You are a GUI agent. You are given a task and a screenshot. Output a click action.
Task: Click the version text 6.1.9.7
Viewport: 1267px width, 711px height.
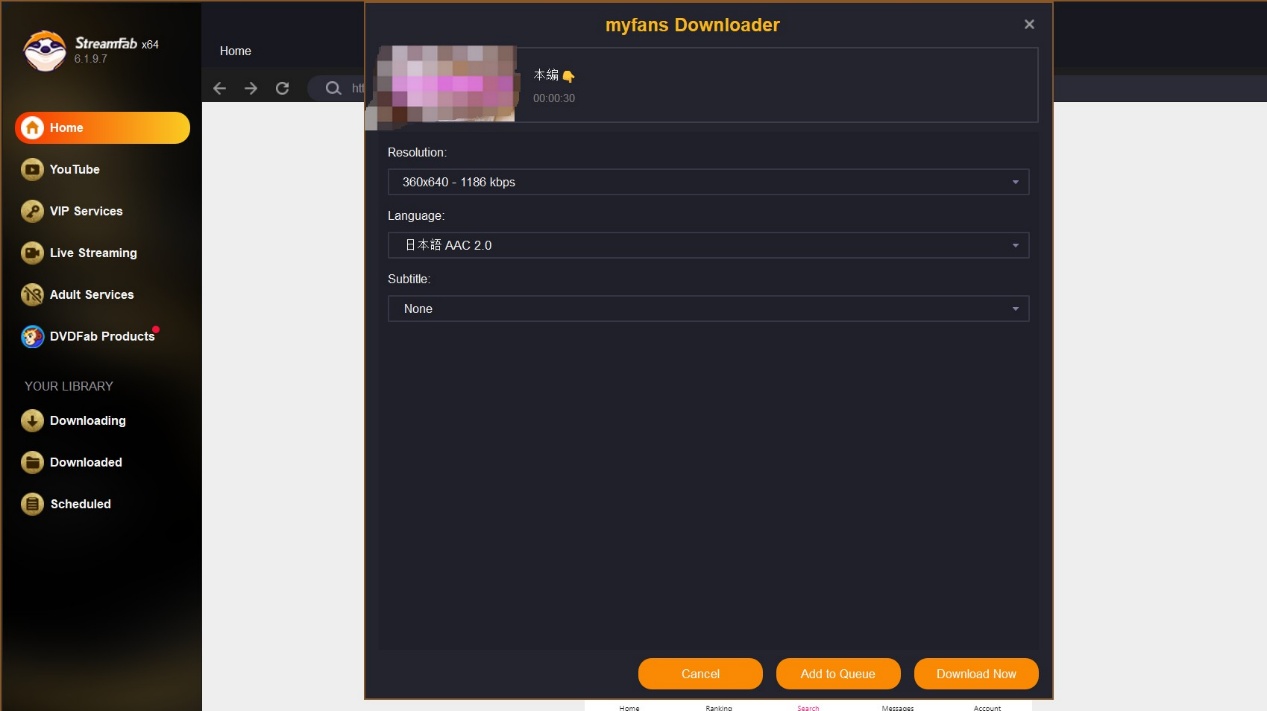[90, 59]
